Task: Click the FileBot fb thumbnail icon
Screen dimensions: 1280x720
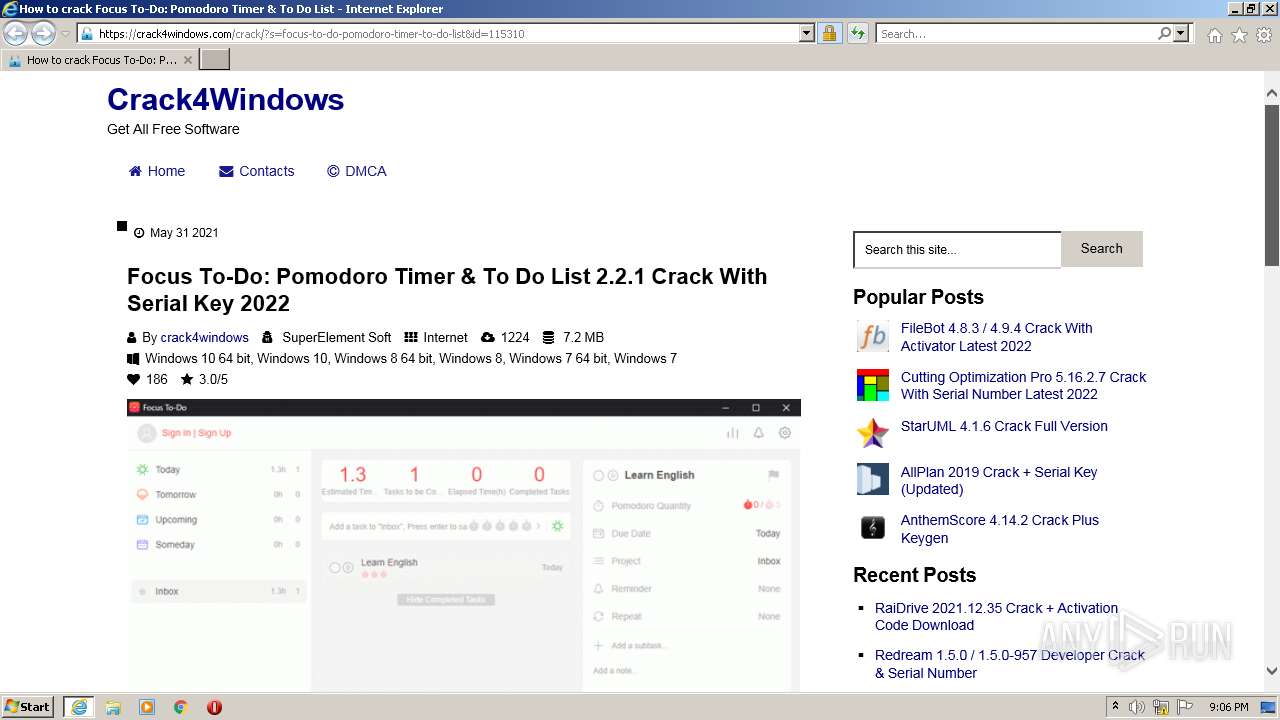Action: pos(873,337)
